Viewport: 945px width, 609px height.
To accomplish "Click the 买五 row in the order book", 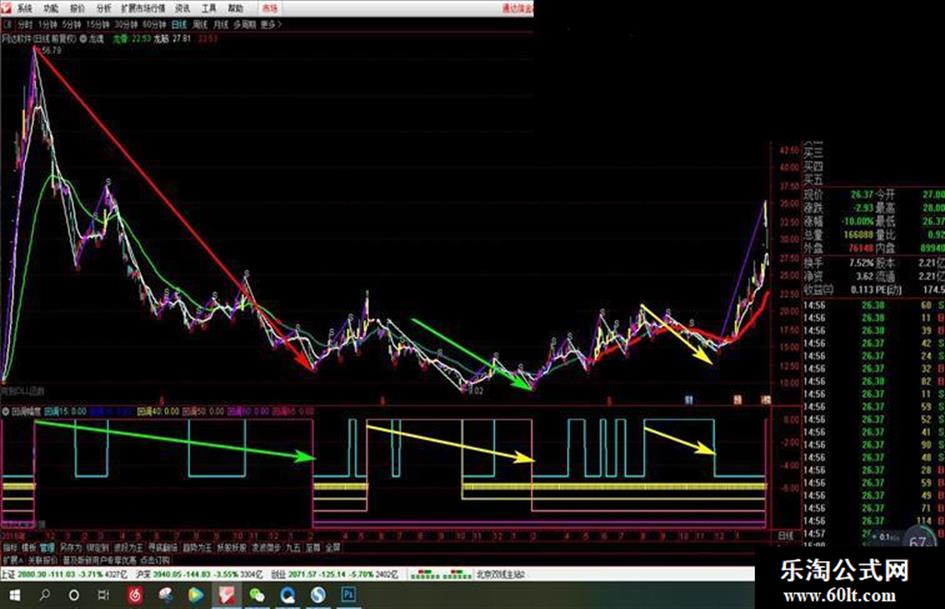I will tap(814, 179).
